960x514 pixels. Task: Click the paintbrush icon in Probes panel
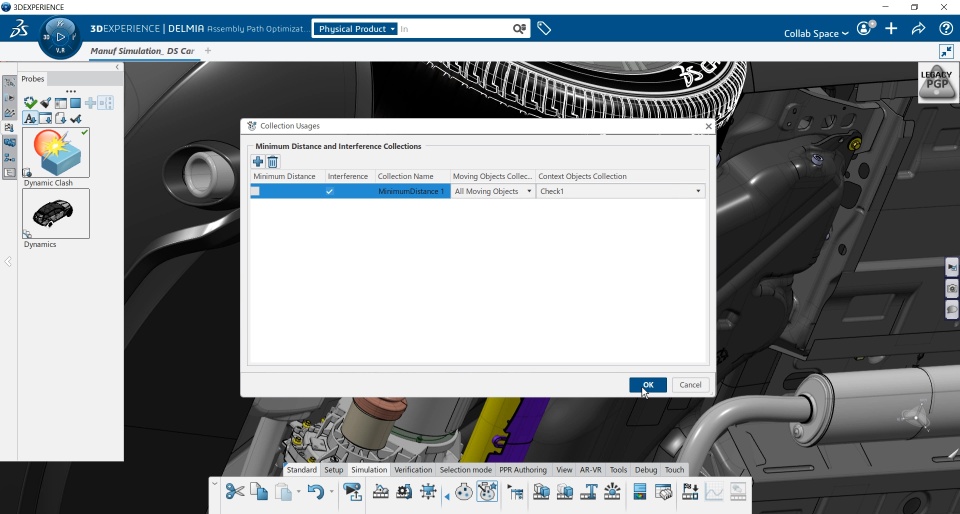coord(45,103)
